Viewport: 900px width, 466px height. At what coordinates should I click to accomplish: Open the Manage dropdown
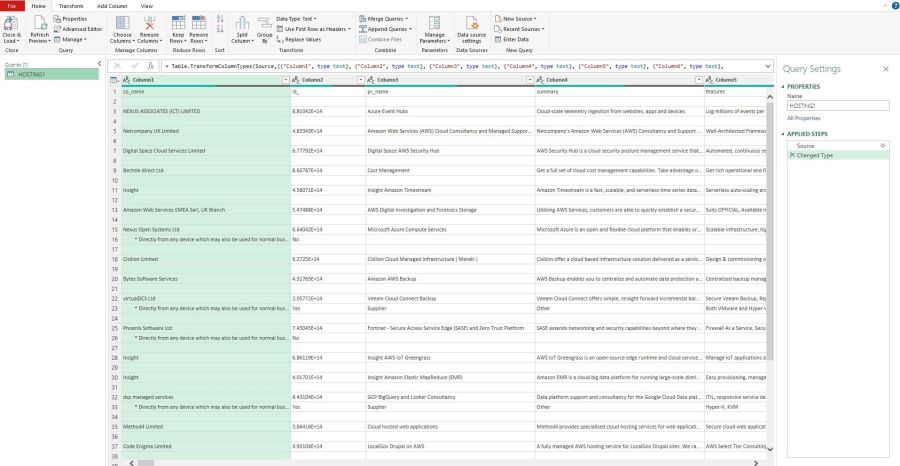70,40
